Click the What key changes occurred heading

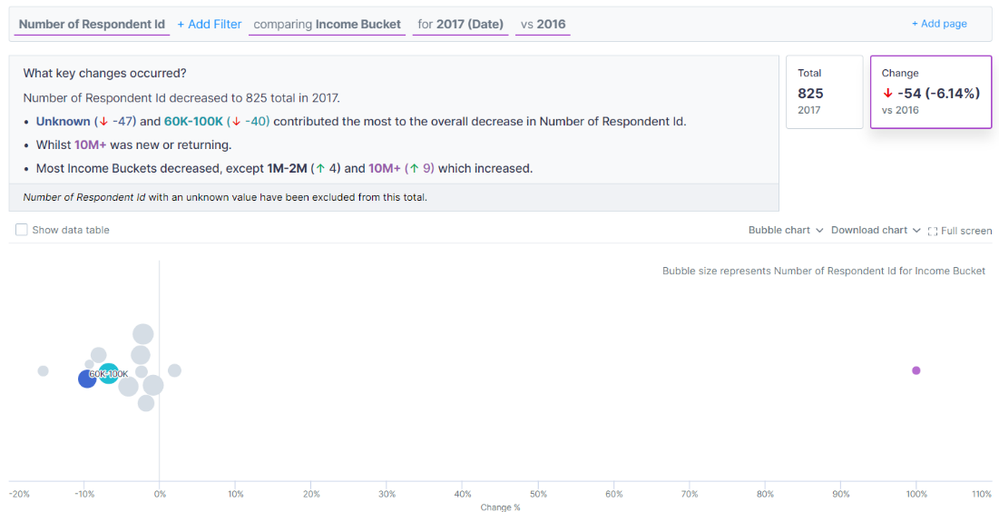tap(105, 73)
